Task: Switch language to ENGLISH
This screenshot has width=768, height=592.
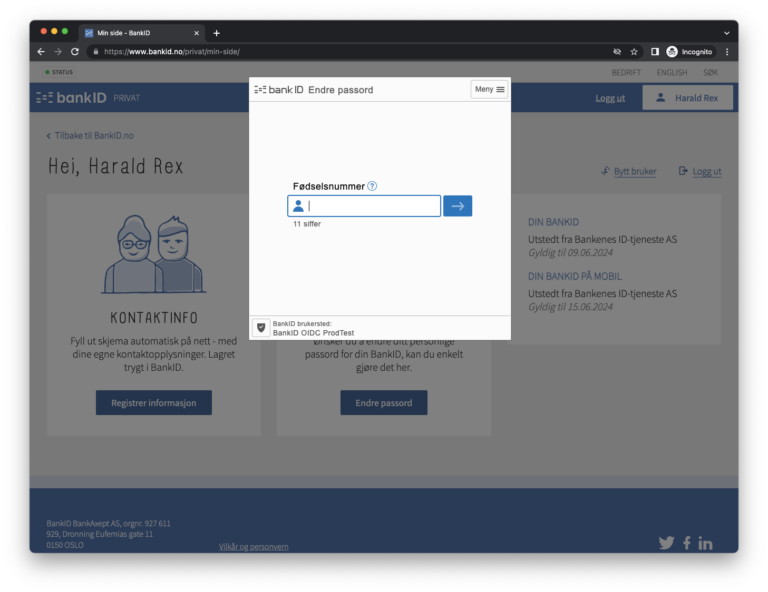Action: [x=672, y=72]
